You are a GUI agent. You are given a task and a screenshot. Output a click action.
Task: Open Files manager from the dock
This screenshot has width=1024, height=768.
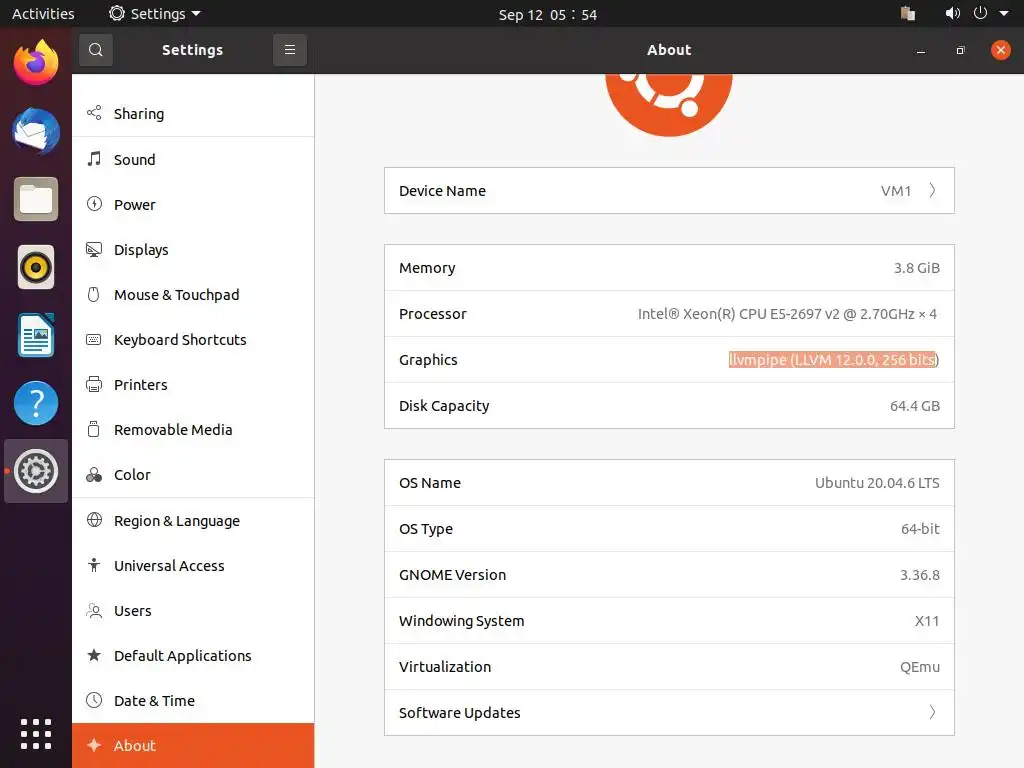pyautogui.click(x=36, y=199)
